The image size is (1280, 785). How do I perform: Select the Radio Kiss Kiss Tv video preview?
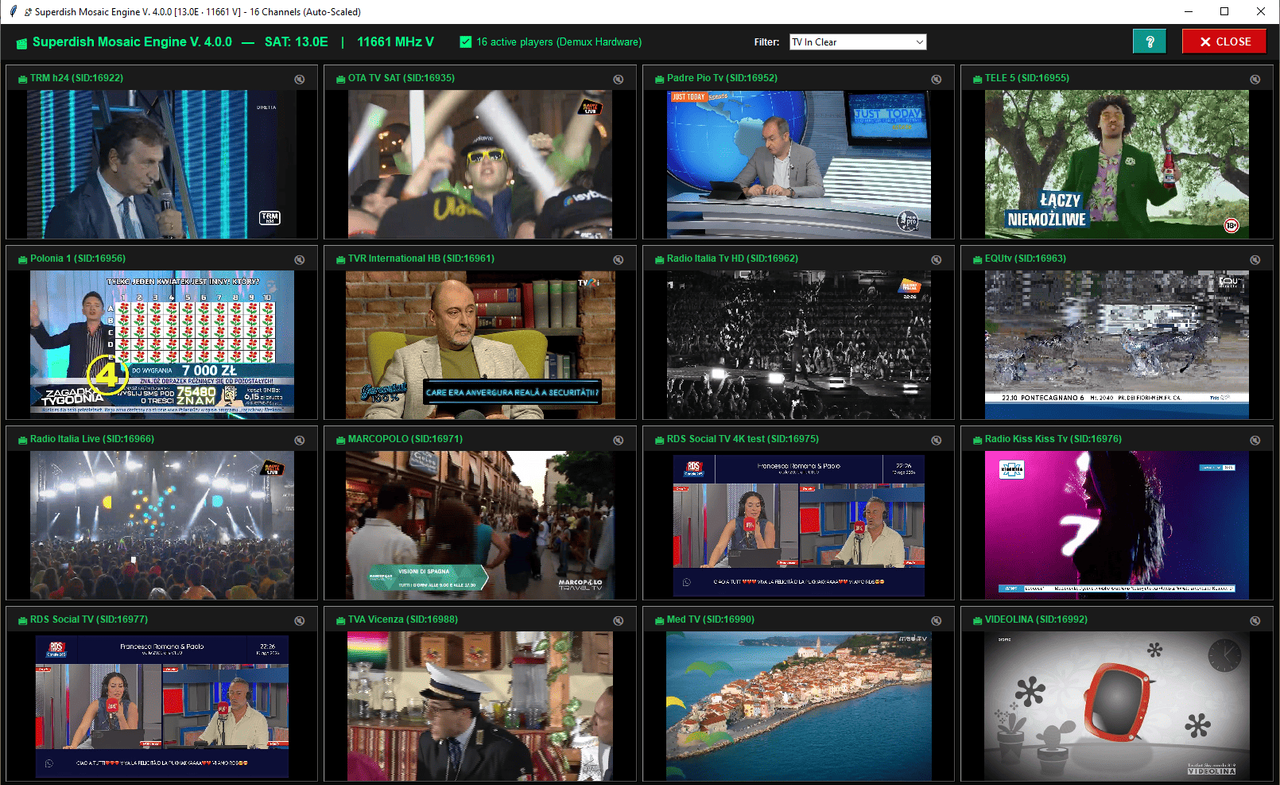click(1117, 525)
